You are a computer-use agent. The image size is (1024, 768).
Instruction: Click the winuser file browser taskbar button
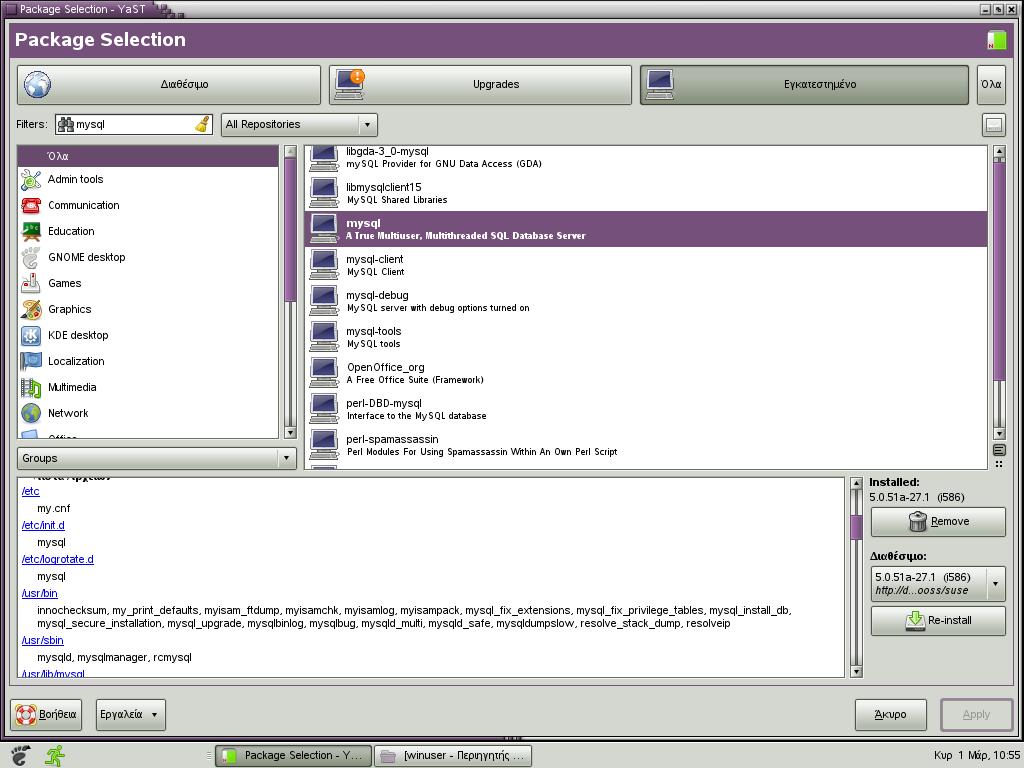pyautogui.click(x=453, y=756)
